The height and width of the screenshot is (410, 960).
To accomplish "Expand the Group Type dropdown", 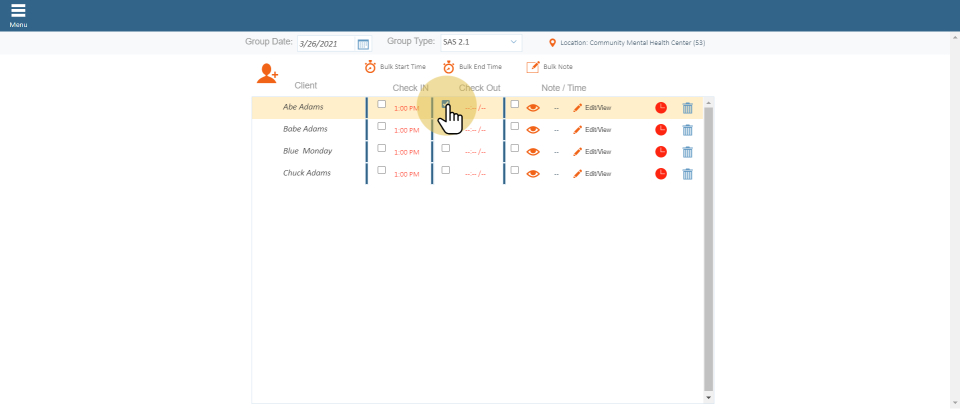I will click(x=481, y=43).
